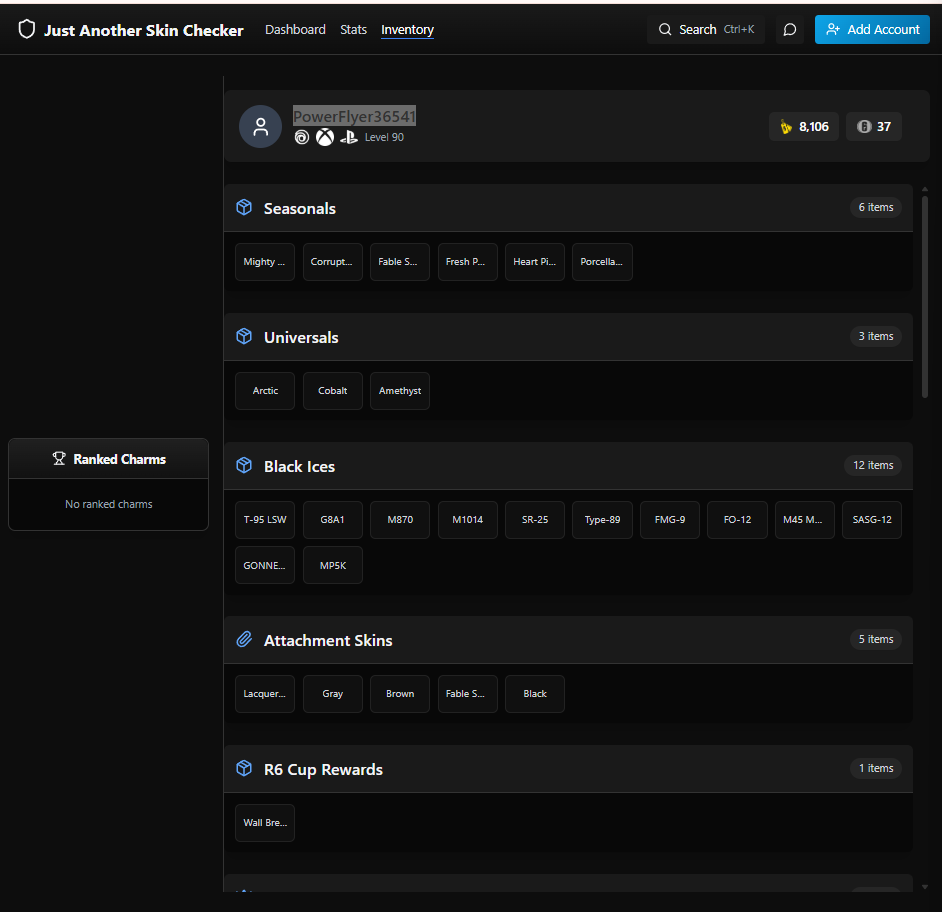Click the user avatar icon
This screenshot has height=912, width=942.
coord(260,127)
